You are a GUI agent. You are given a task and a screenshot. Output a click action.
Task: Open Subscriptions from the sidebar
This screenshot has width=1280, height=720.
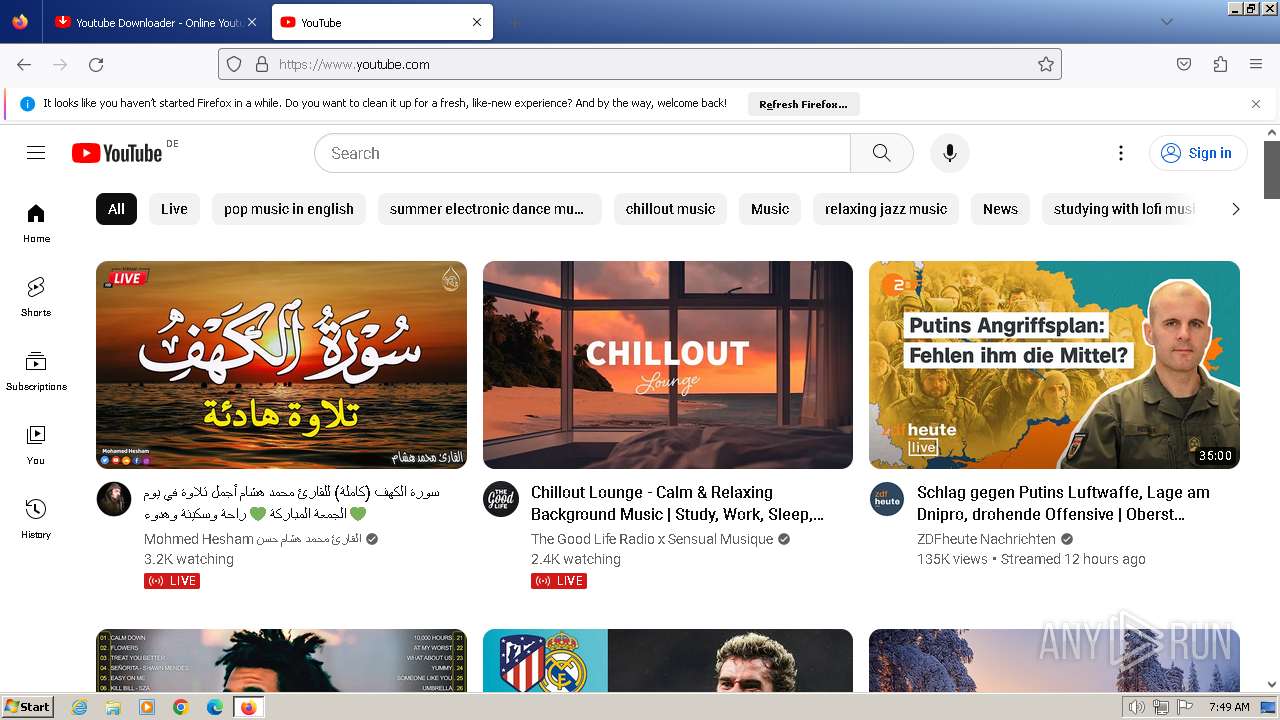click(36, 372)
